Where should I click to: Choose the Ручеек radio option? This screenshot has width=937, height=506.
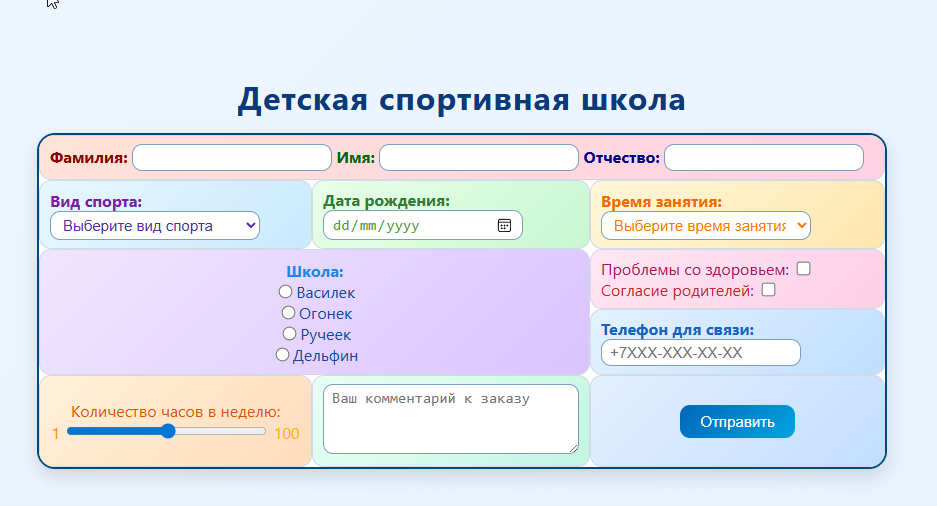289,333
